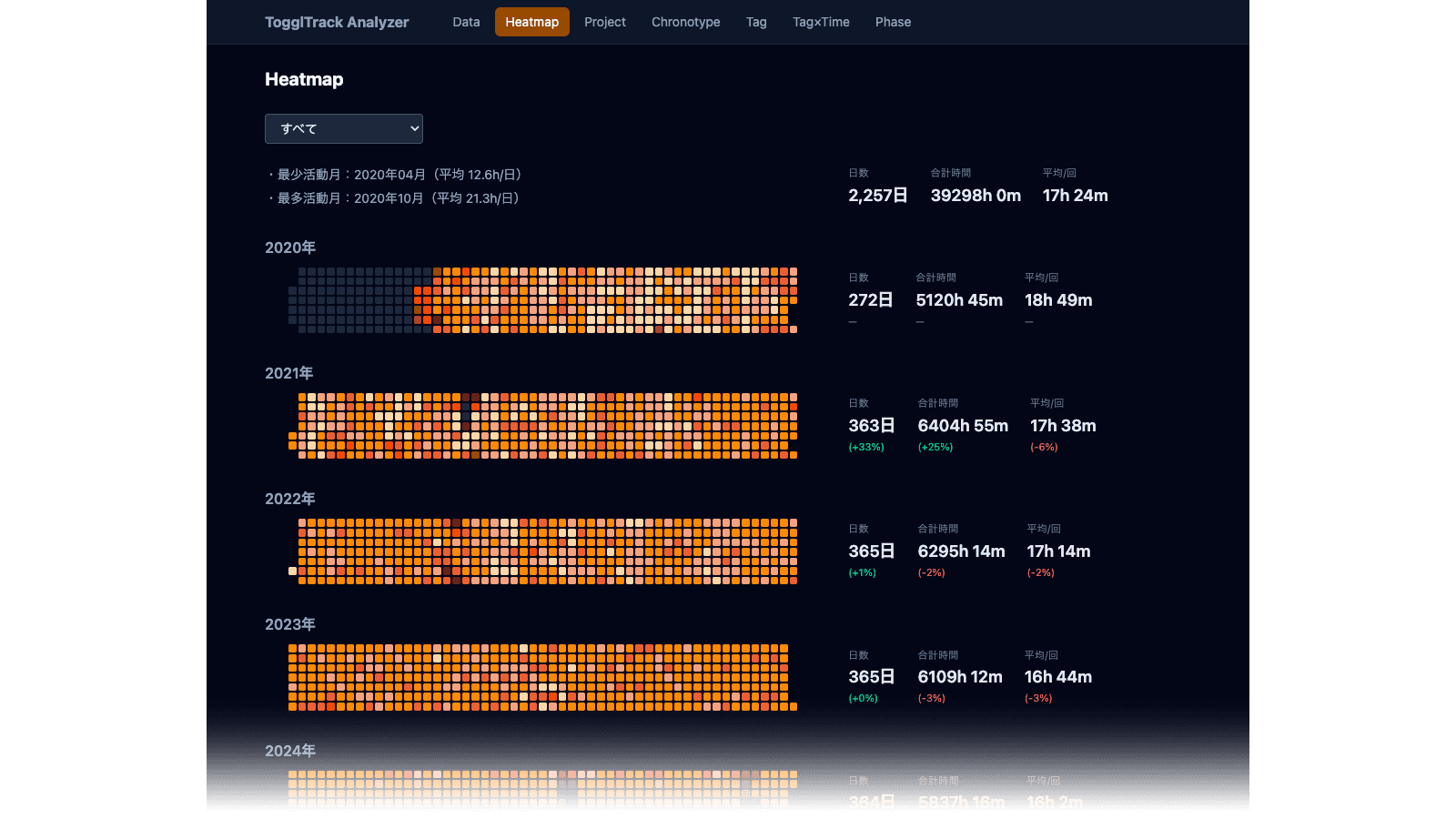Screen dimensions: 1456x819
Task: Click the 2023年 year heading
Action: click(290, 624)
